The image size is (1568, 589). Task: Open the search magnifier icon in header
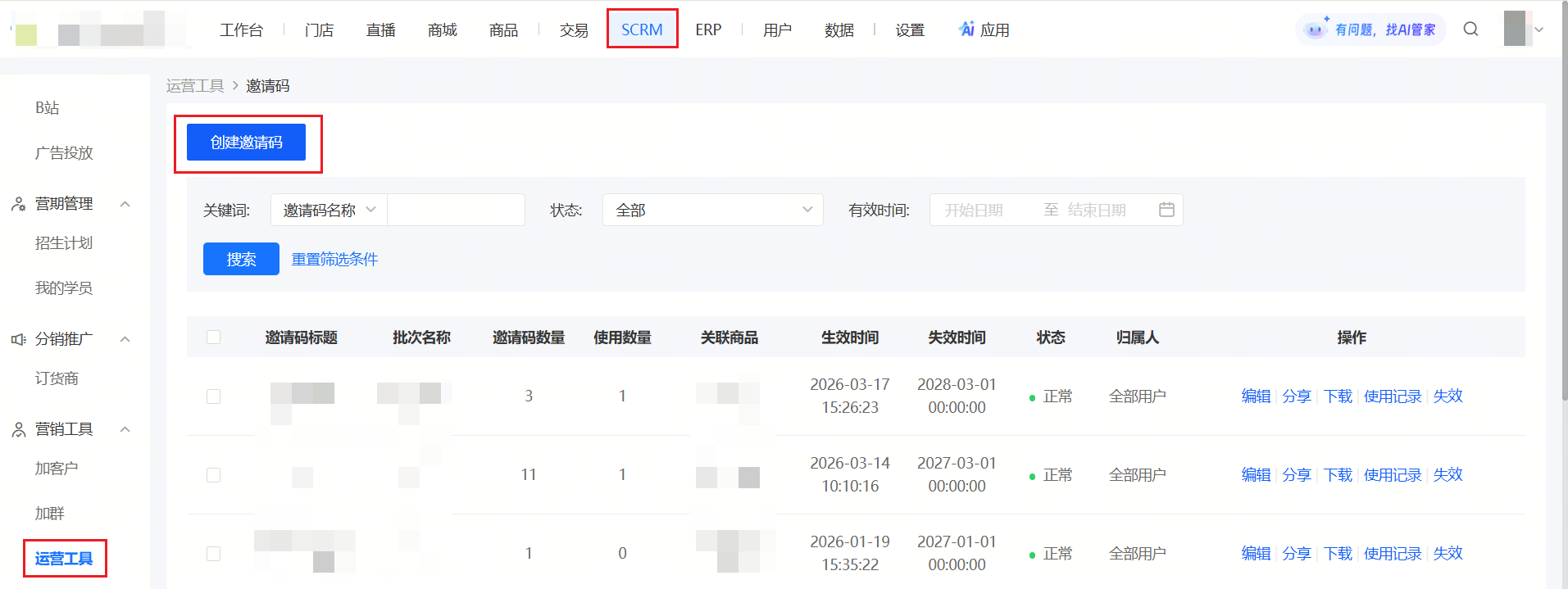[1470, 29]
